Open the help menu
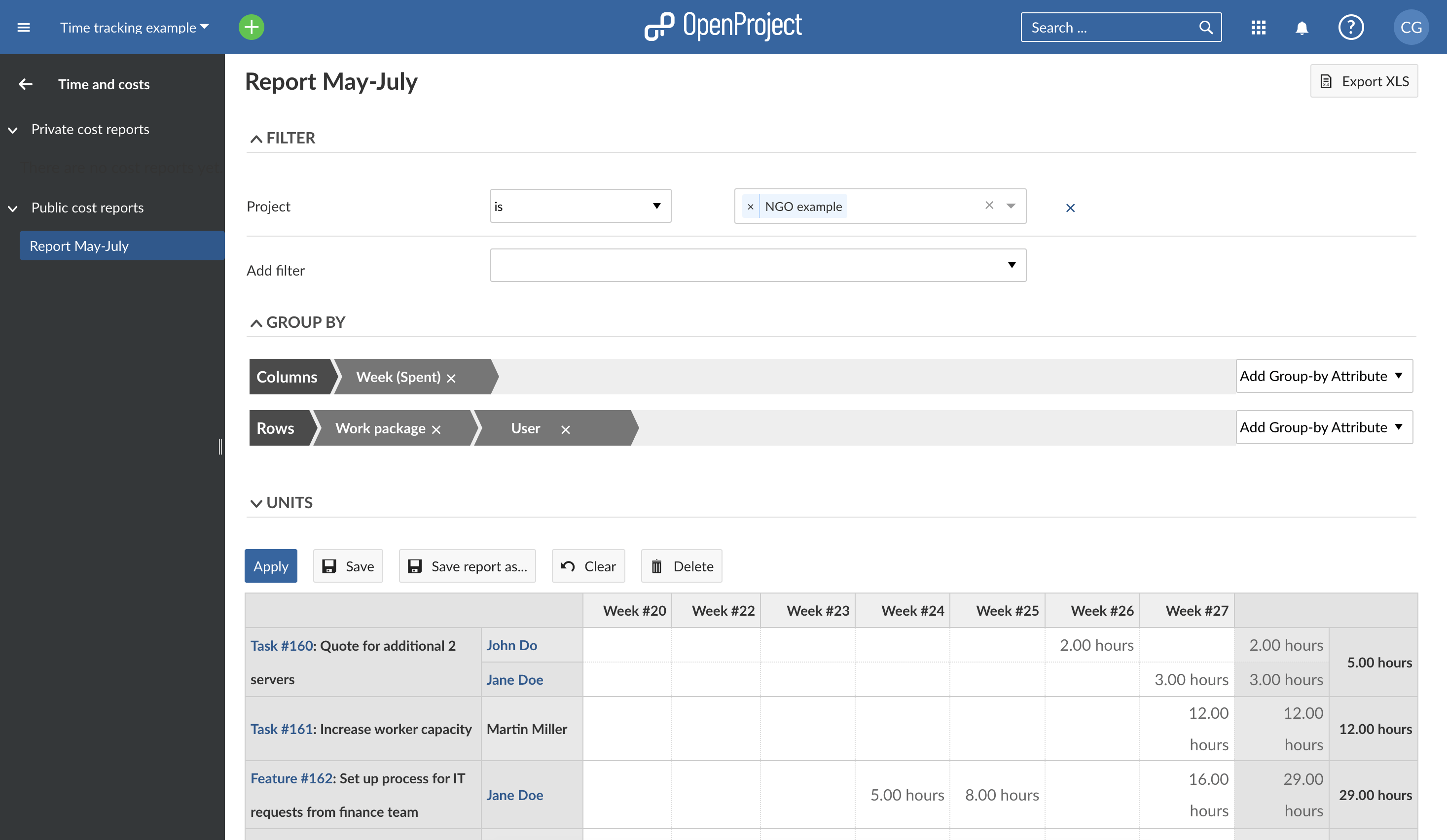Image resolution: width=1447 pixels, height=840 pixels. tap(1351, 27)
